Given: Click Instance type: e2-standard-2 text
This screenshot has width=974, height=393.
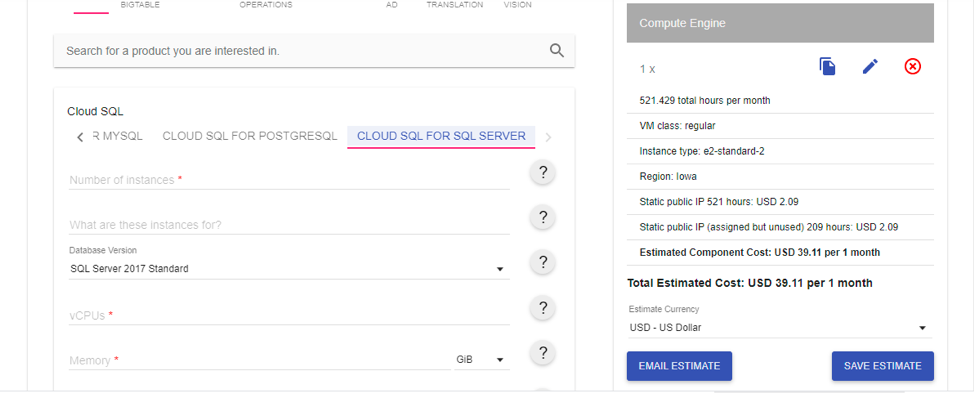Looking at the screenshot, I should pyautogui.click(x=701, y=151).
